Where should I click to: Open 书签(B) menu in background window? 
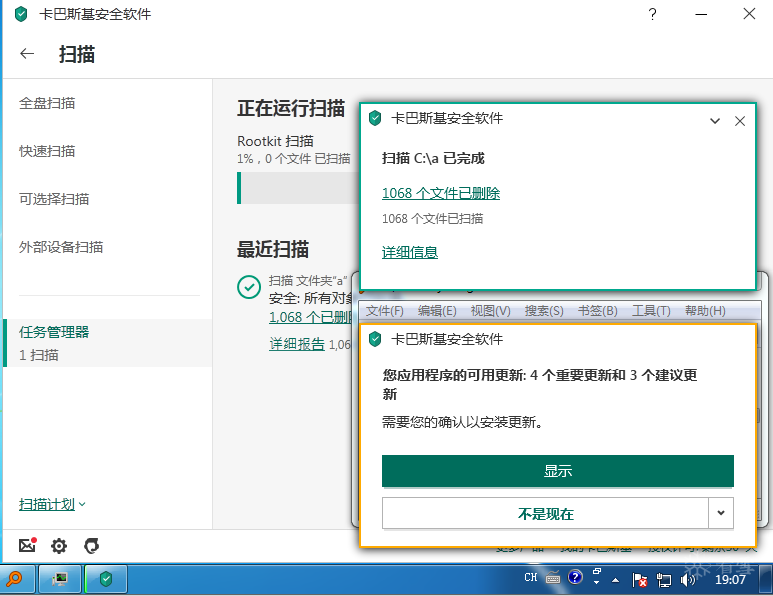597,311
